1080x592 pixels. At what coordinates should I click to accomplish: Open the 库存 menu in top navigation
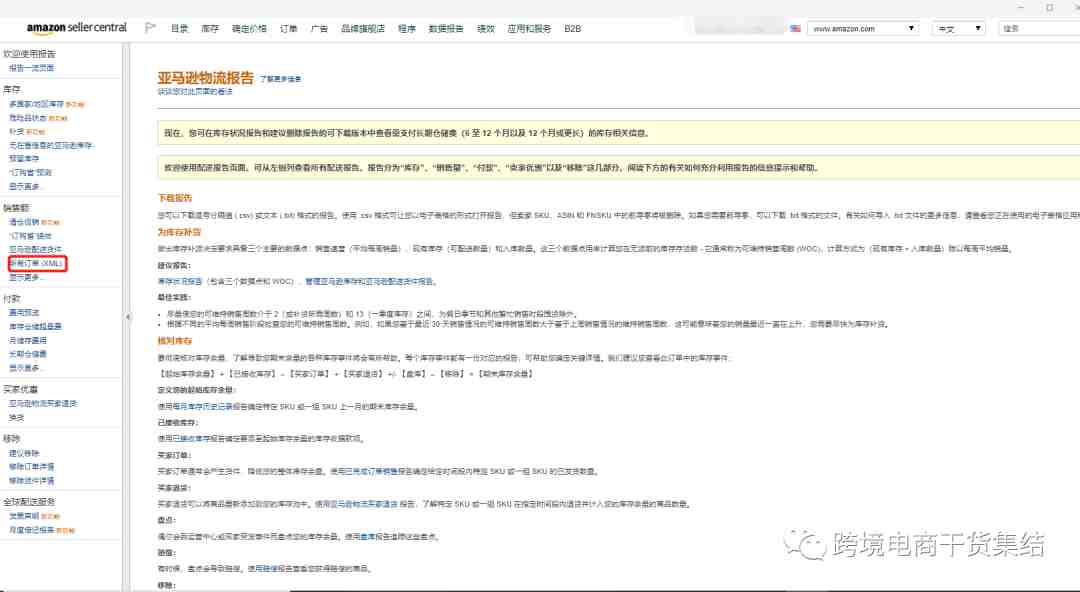point(210,29)
